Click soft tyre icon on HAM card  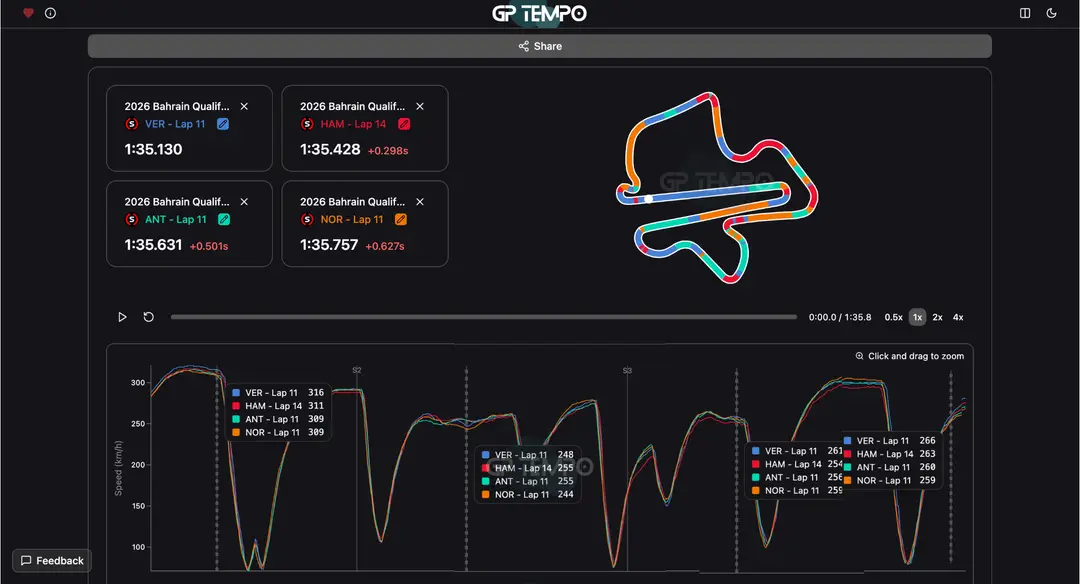click(x=307, y=124)
